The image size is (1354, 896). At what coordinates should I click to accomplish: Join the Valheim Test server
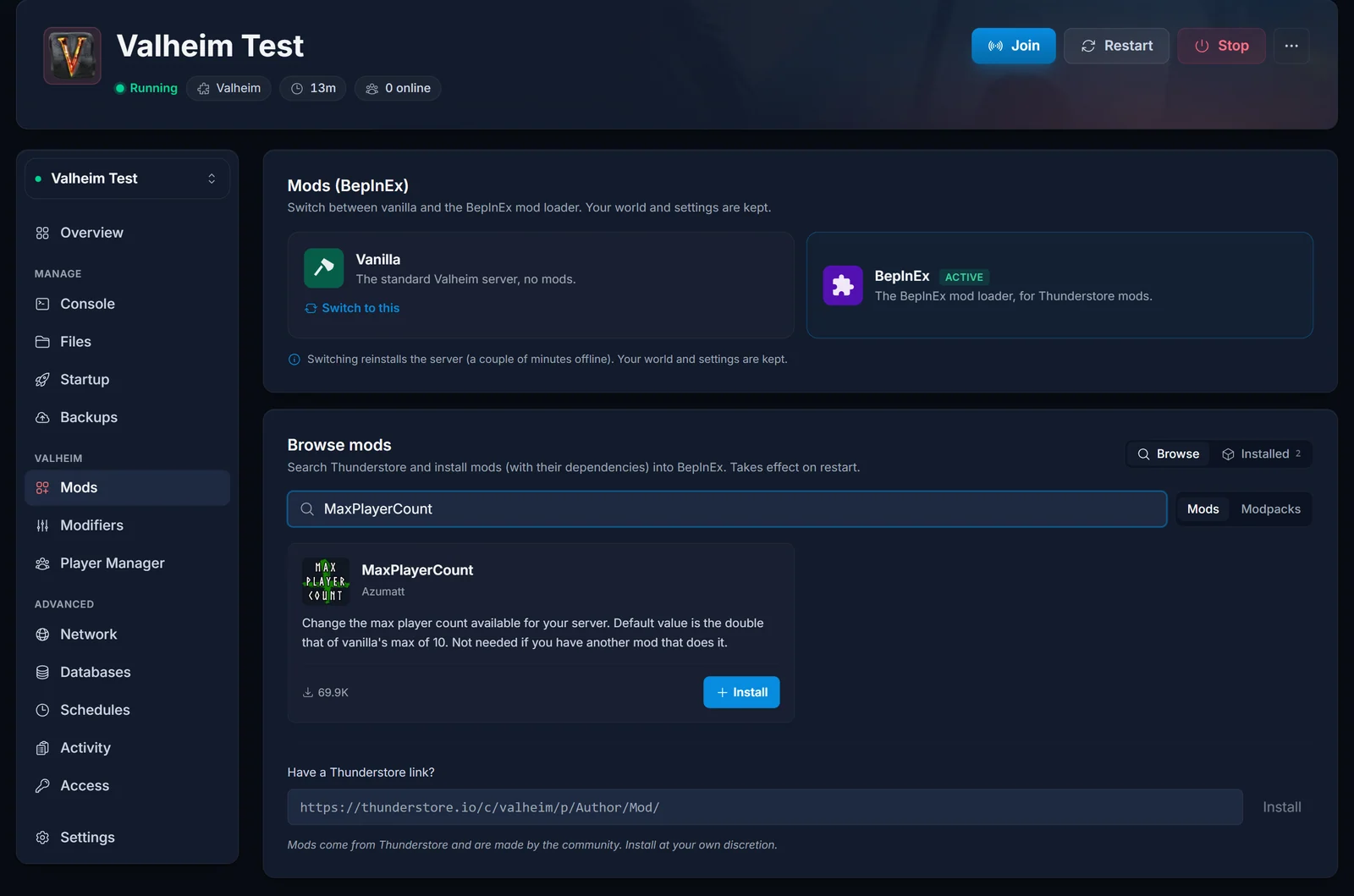coord(1013,46)
